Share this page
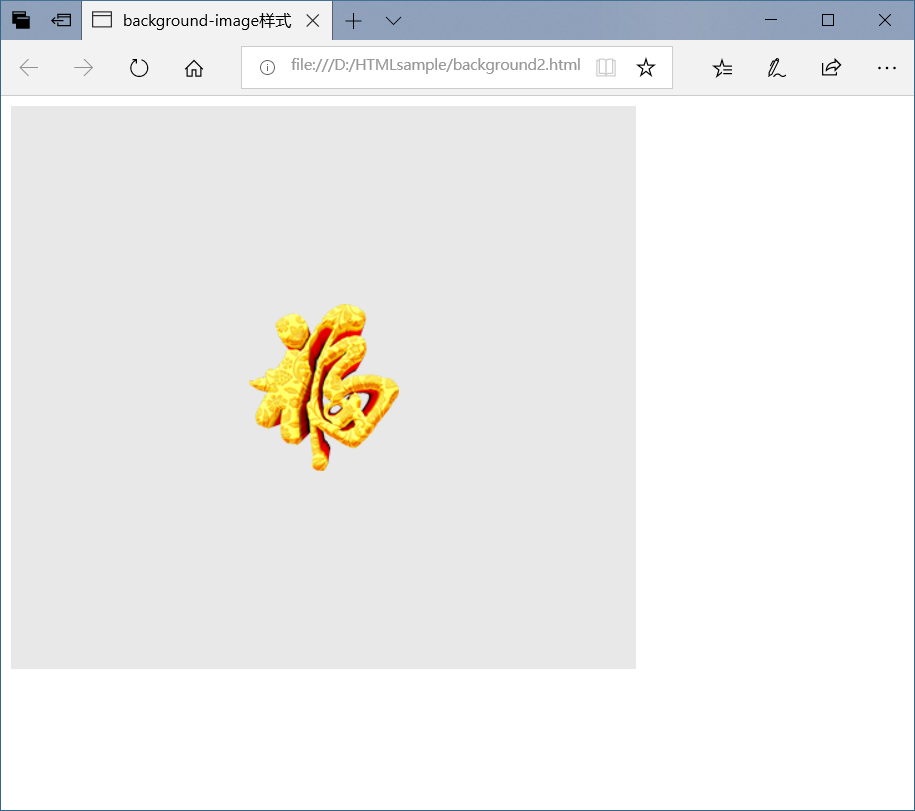915x811 pixels. point(831,68)
